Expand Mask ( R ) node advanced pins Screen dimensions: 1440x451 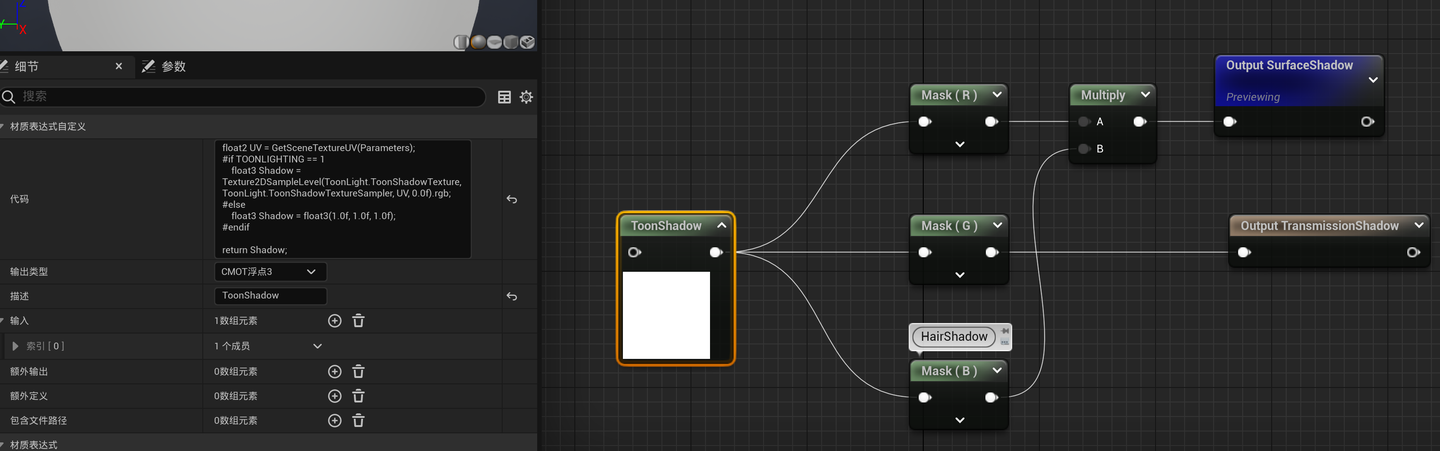(960, 144)
